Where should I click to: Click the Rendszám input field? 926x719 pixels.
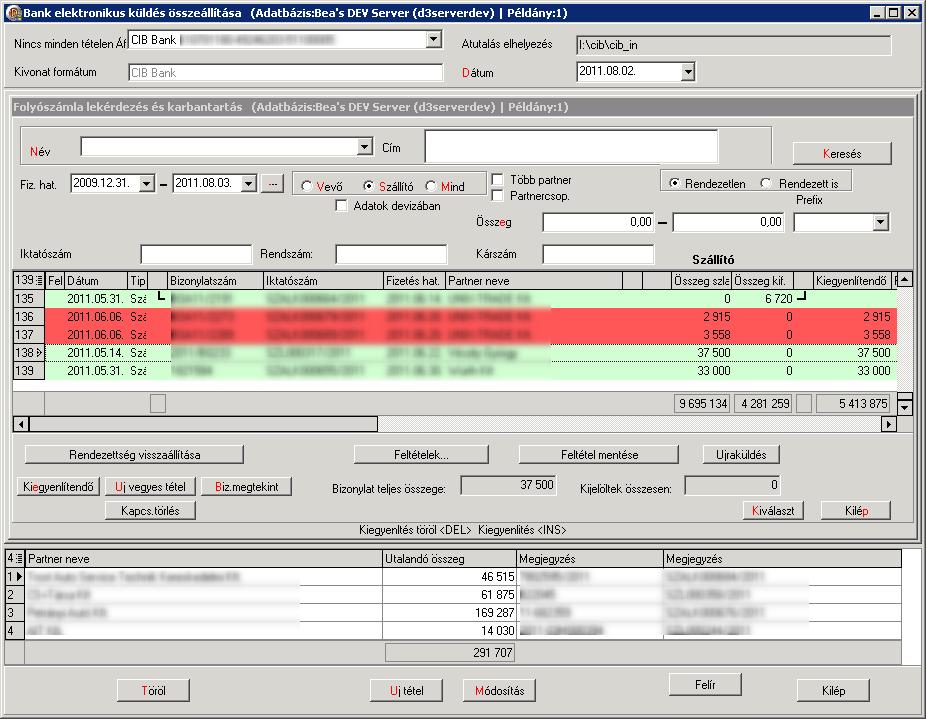coord(391,254)
